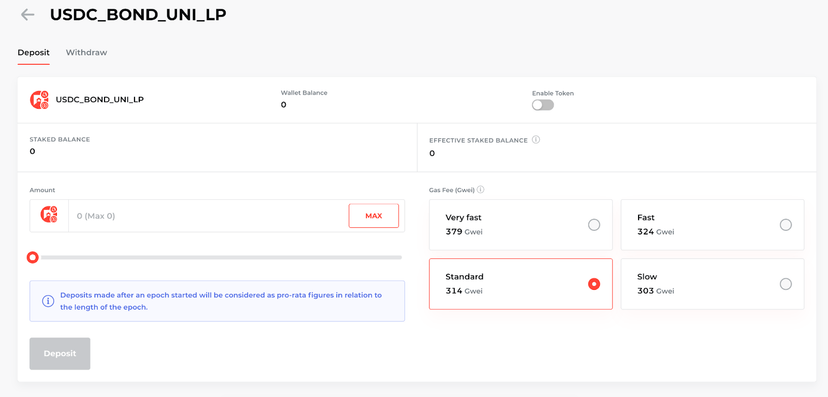Click the MAX button
Screen dimensions: 828x397
point(373,216)
